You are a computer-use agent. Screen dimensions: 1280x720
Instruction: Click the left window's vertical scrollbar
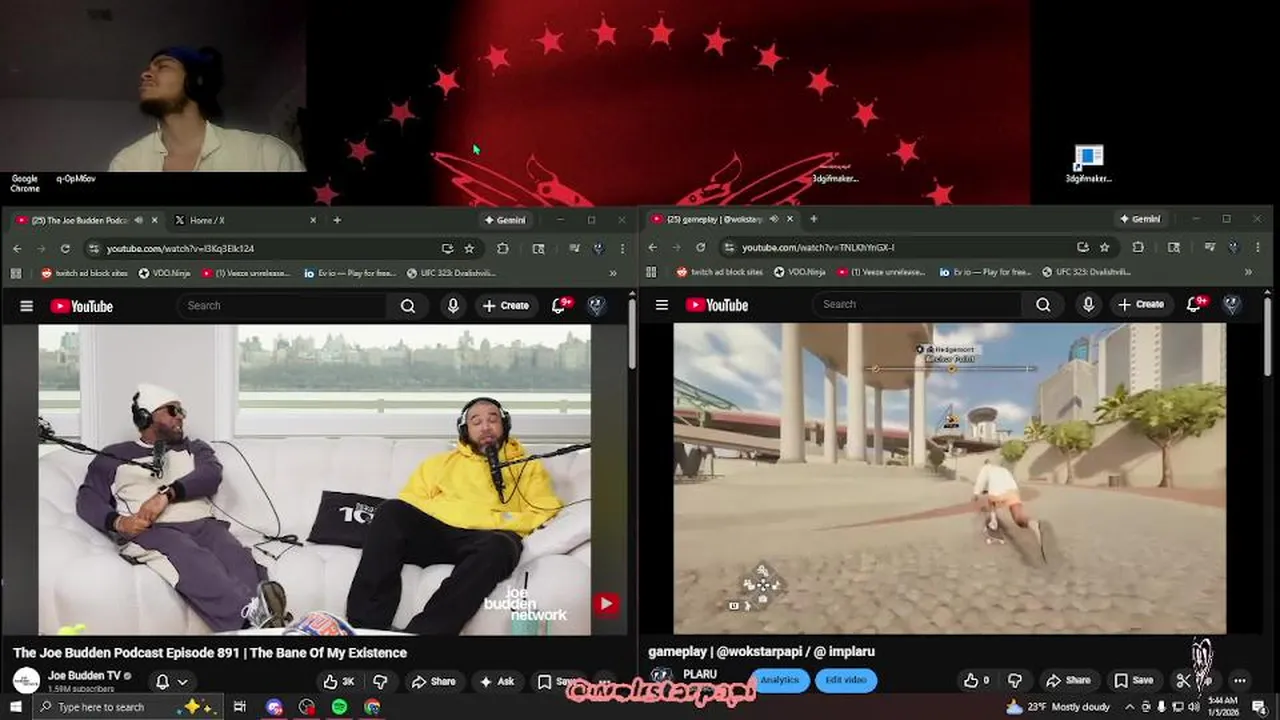(x=632, y=335)
